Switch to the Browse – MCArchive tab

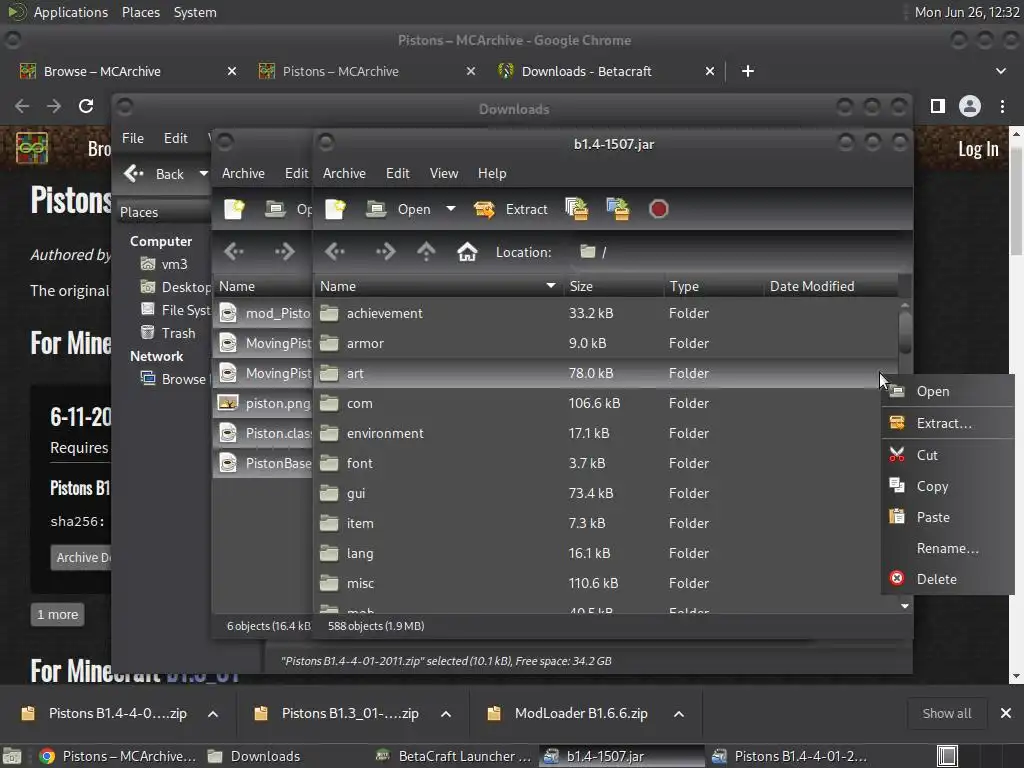(103, 71)
